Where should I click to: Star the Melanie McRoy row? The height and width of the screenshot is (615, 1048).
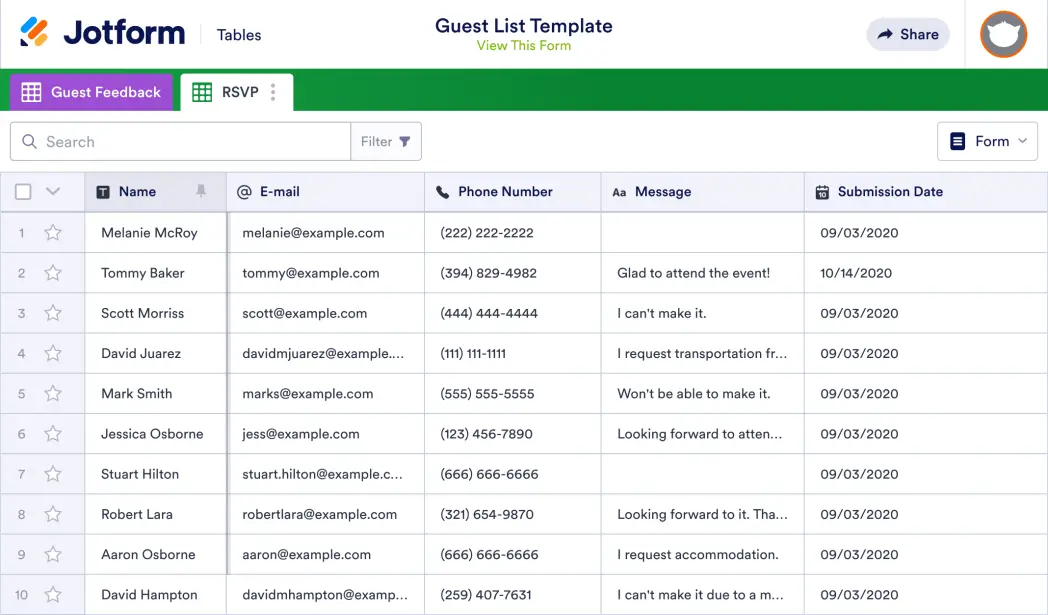click(54, 232)
